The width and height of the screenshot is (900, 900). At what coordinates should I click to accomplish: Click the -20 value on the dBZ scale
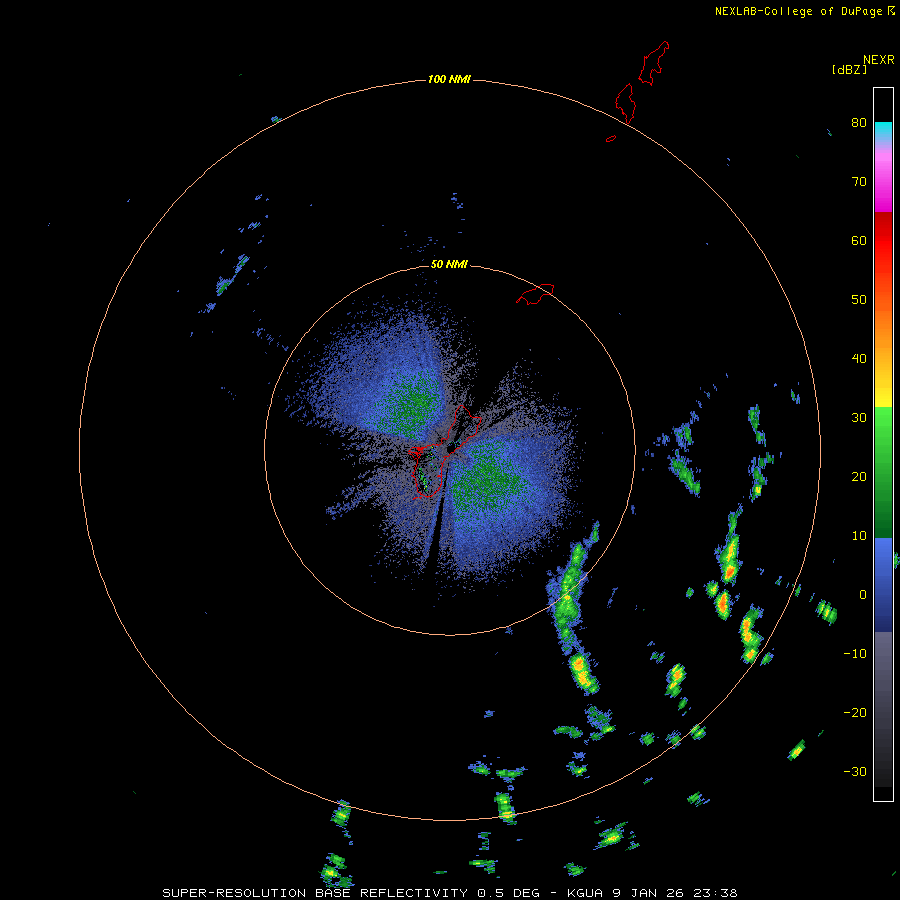(x=855, y=713)
